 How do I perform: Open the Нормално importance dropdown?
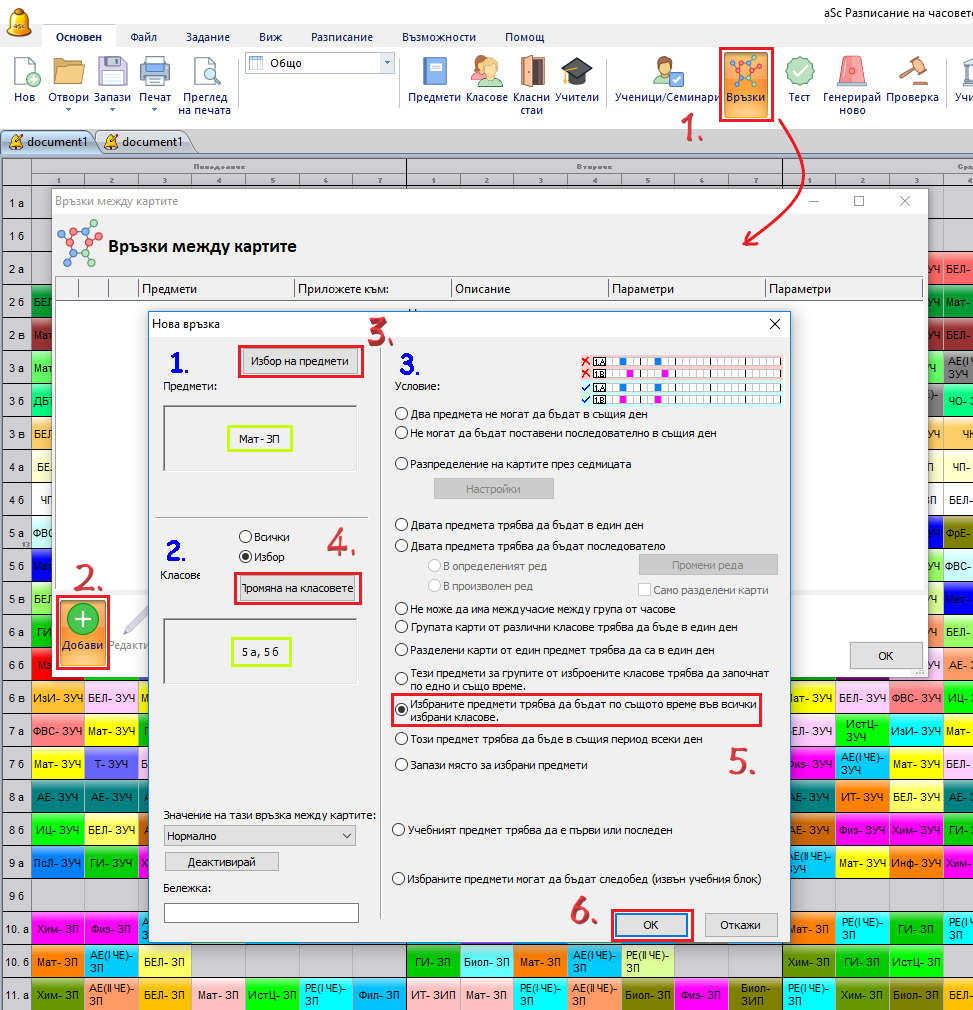pyautogui.click(x=260, y=836)
